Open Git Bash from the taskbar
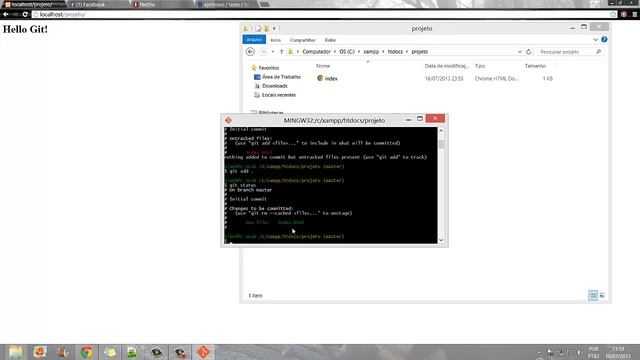The width and height of the screenshot is (640, 360). tap(203, 352)
